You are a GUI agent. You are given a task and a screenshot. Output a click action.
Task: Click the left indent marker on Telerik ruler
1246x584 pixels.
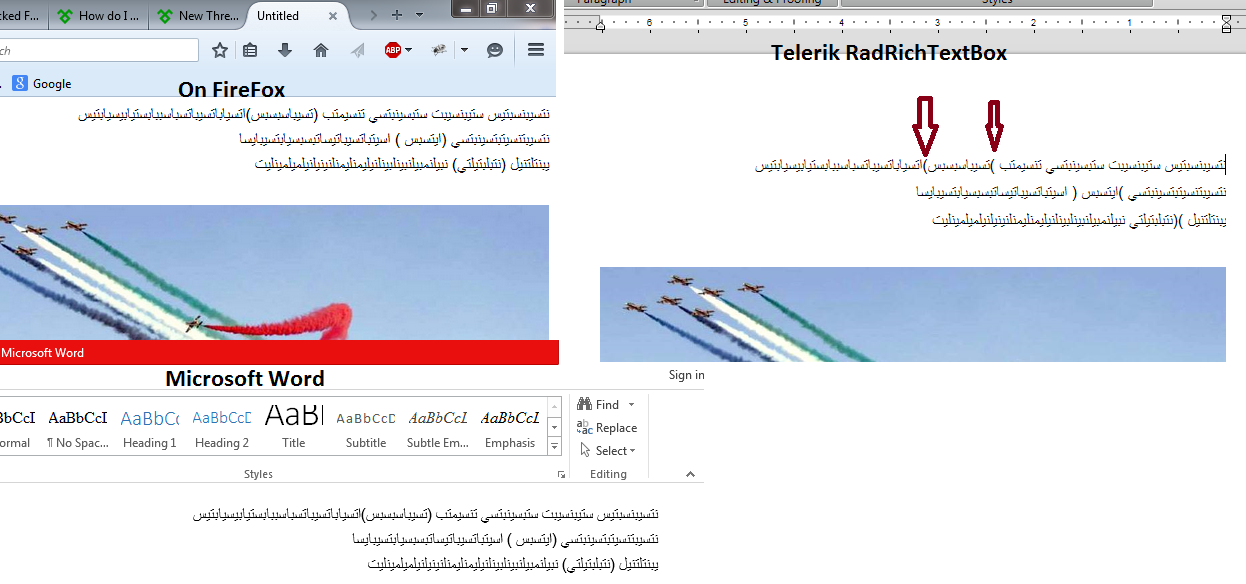[x=600, y=24]
